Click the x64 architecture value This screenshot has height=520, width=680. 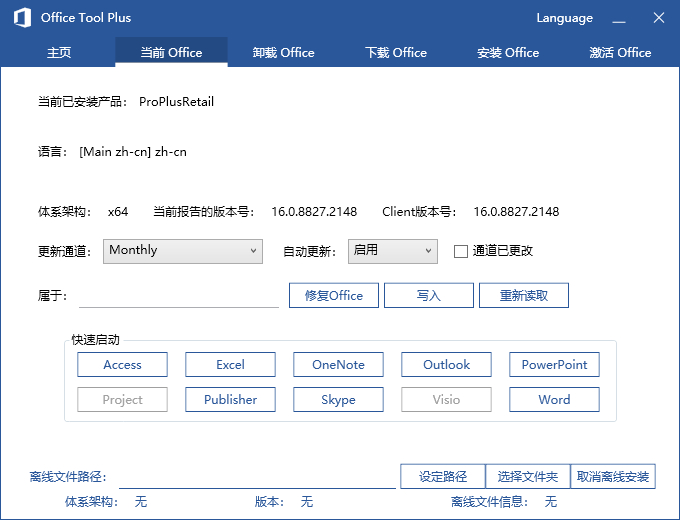[118, 212]
